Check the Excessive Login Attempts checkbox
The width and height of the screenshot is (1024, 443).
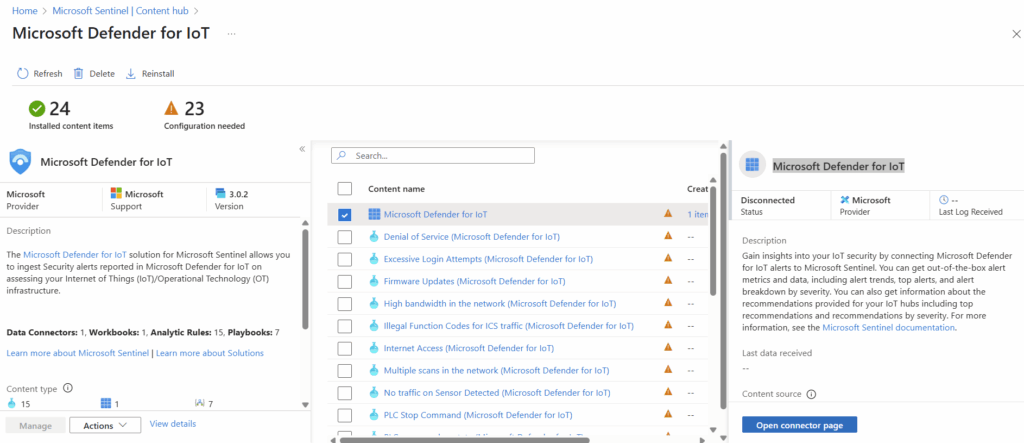click(x=345, y=259)
